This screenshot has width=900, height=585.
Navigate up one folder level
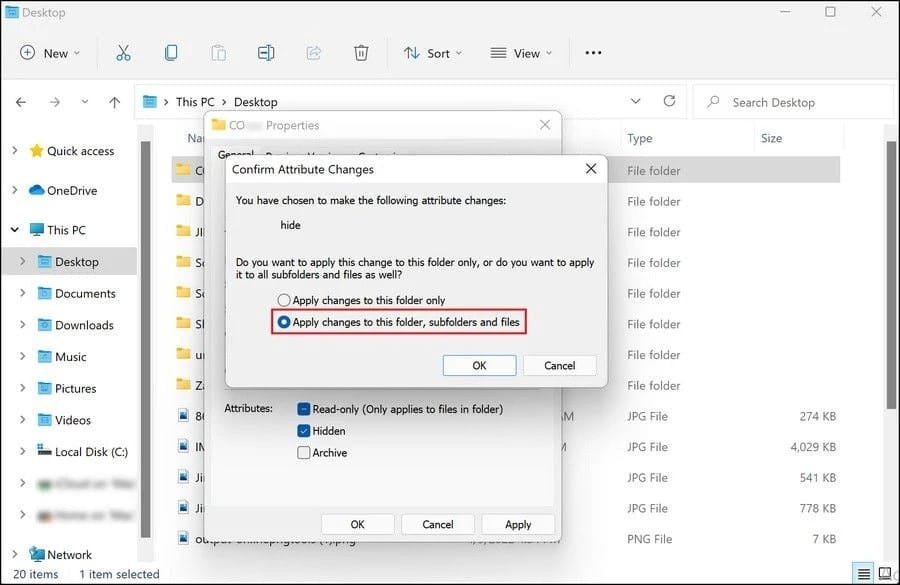coord(114,101)
